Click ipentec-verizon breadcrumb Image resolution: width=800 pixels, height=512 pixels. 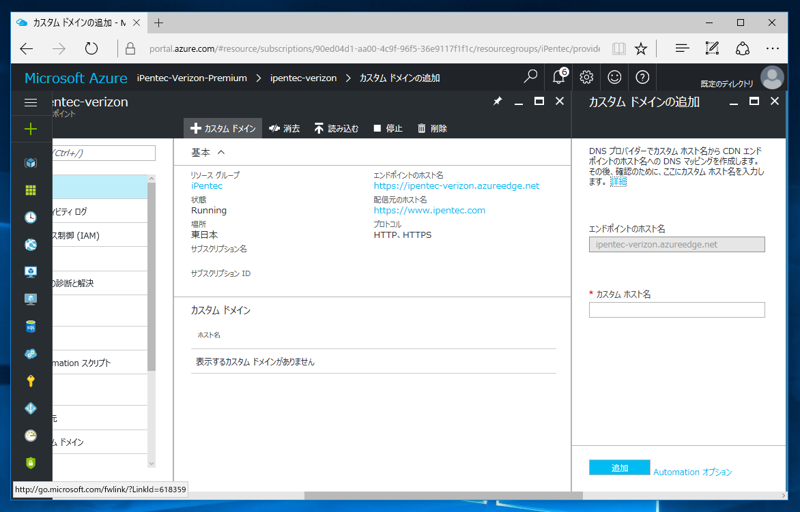click(304, 78)
